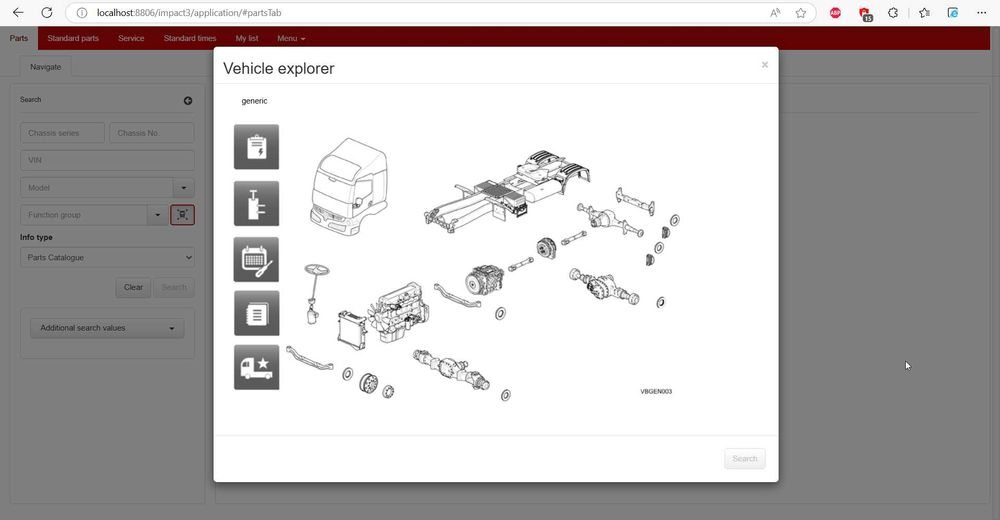Open browser settings ellipsis menu

(982, 13)
